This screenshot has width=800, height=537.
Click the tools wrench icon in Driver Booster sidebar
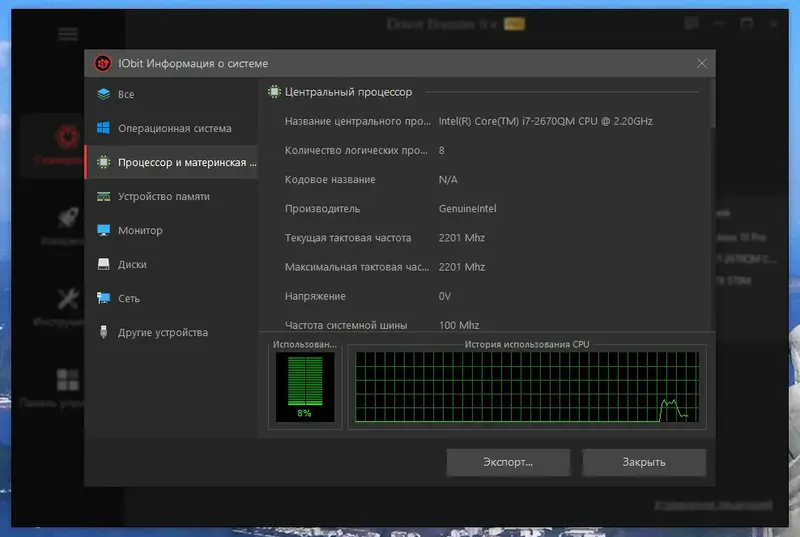[68, 299]
